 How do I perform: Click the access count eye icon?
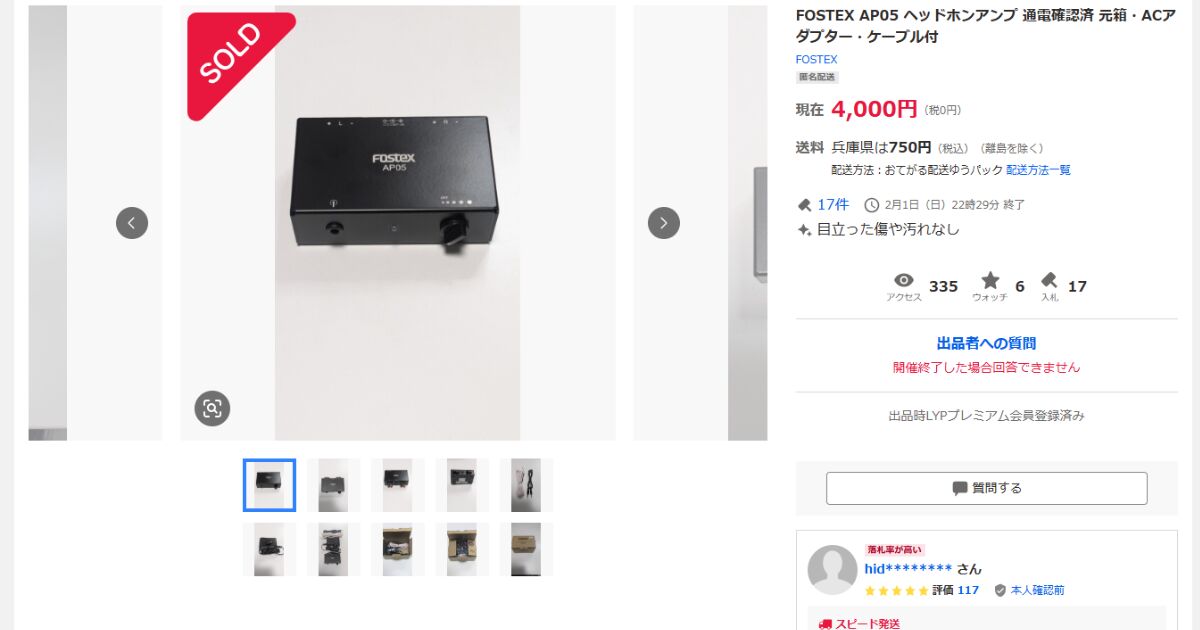904,280
